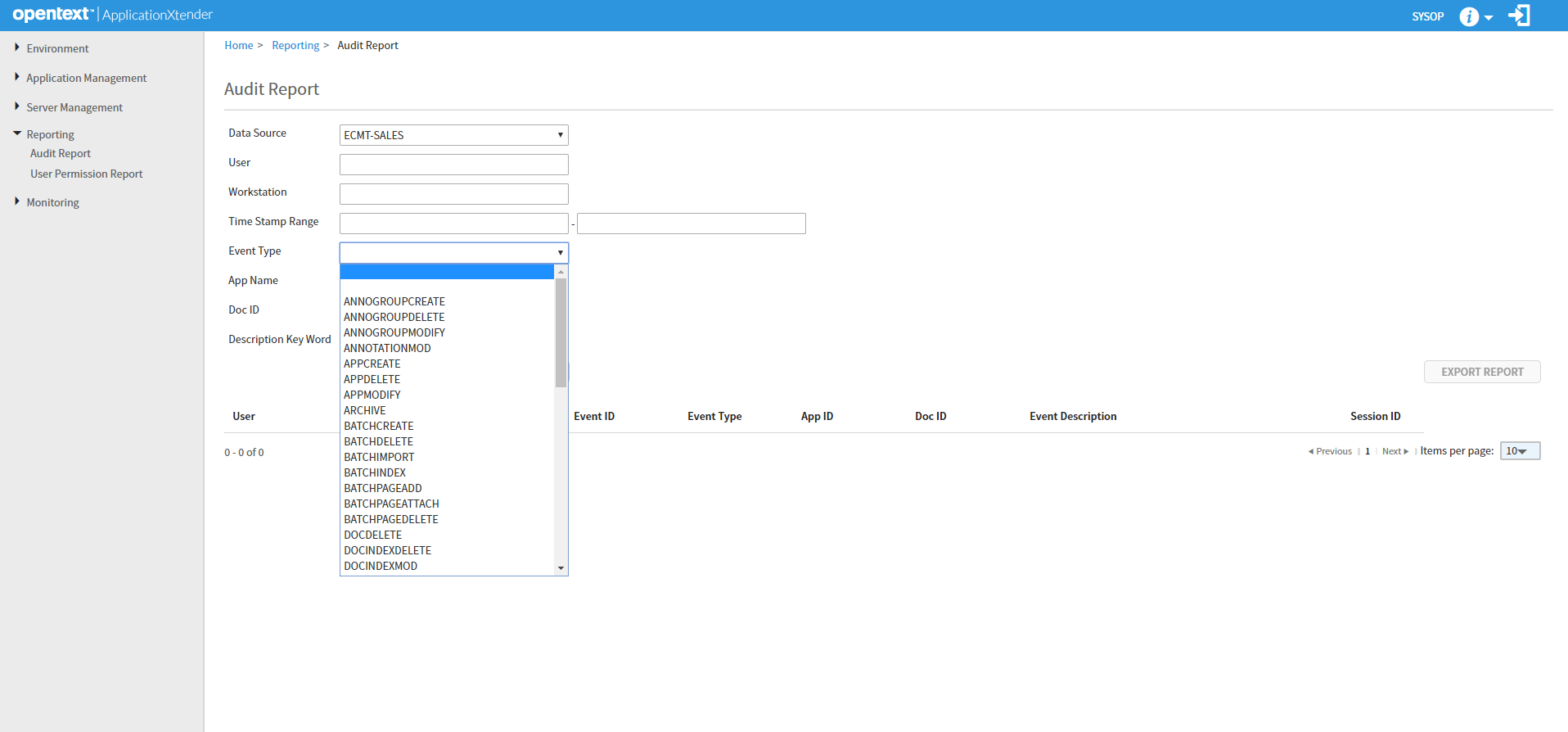The image size is (1568, 732).
Task: Select DOCINDEXMOD event type
Action: [x=381, y=566]
